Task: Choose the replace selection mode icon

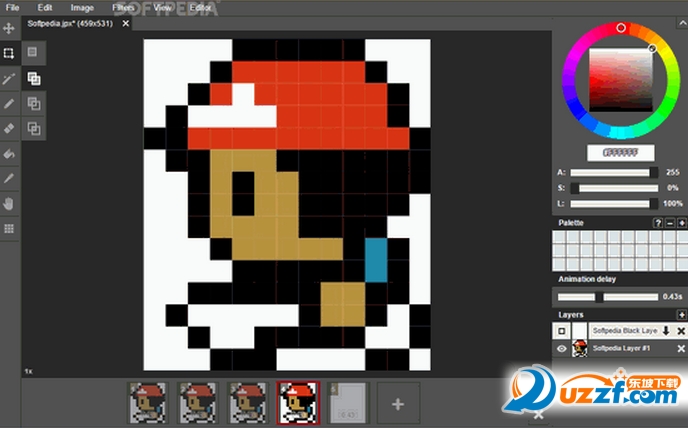Action: 33,52
